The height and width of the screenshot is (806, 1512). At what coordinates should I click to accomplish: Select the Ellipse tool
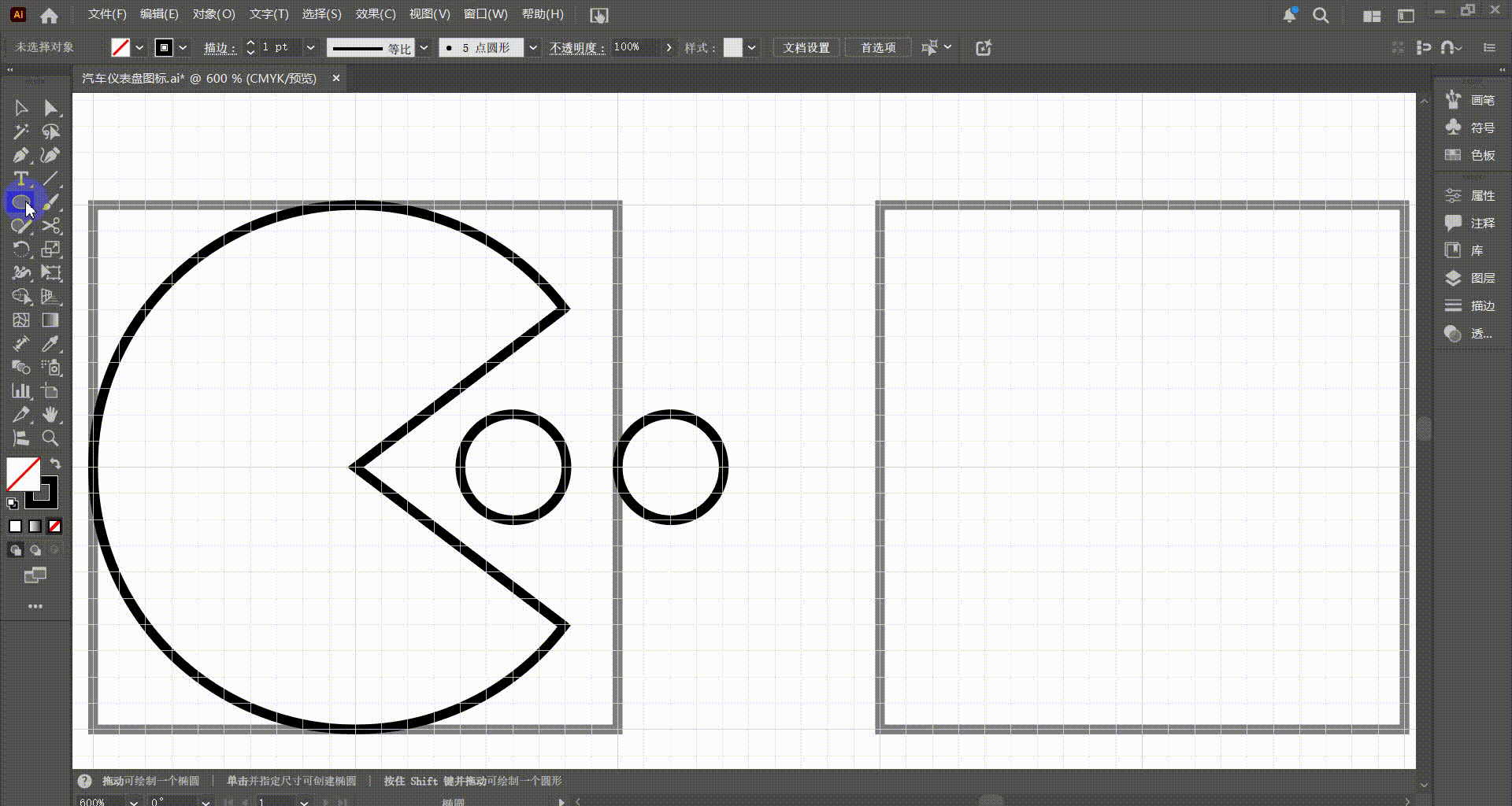click(21, 202)
